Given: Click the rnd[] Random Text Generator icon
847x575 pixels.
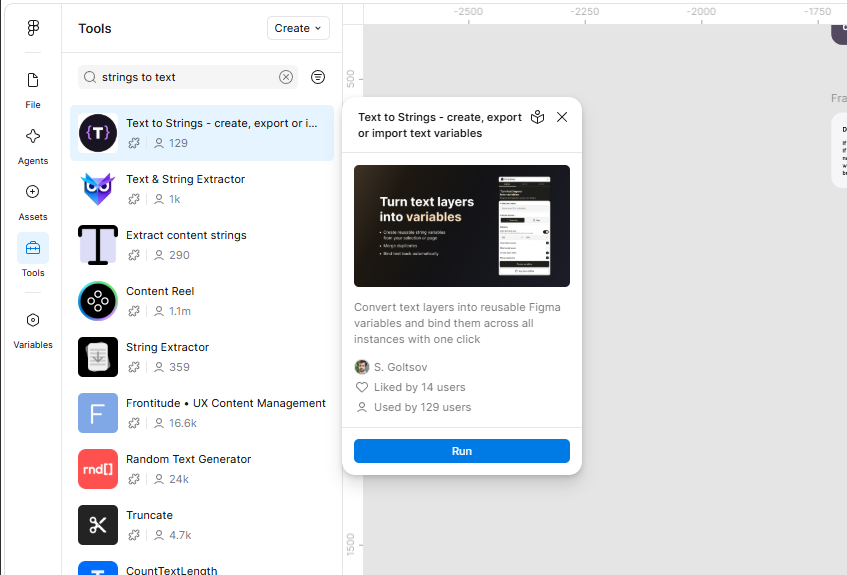Looking at the screenshot, I should click(x=98, y=469).
